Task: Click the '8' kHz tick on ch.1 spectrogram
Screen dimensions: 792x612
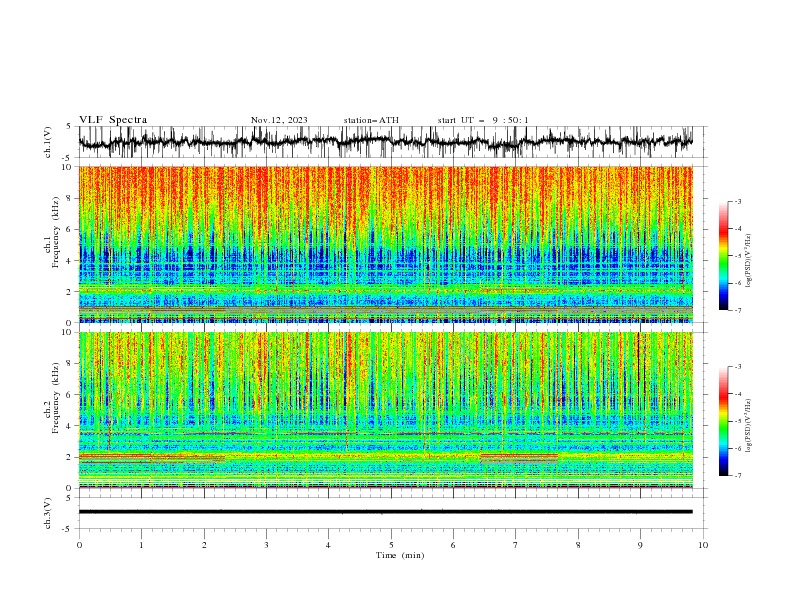Action: [70, 198]
